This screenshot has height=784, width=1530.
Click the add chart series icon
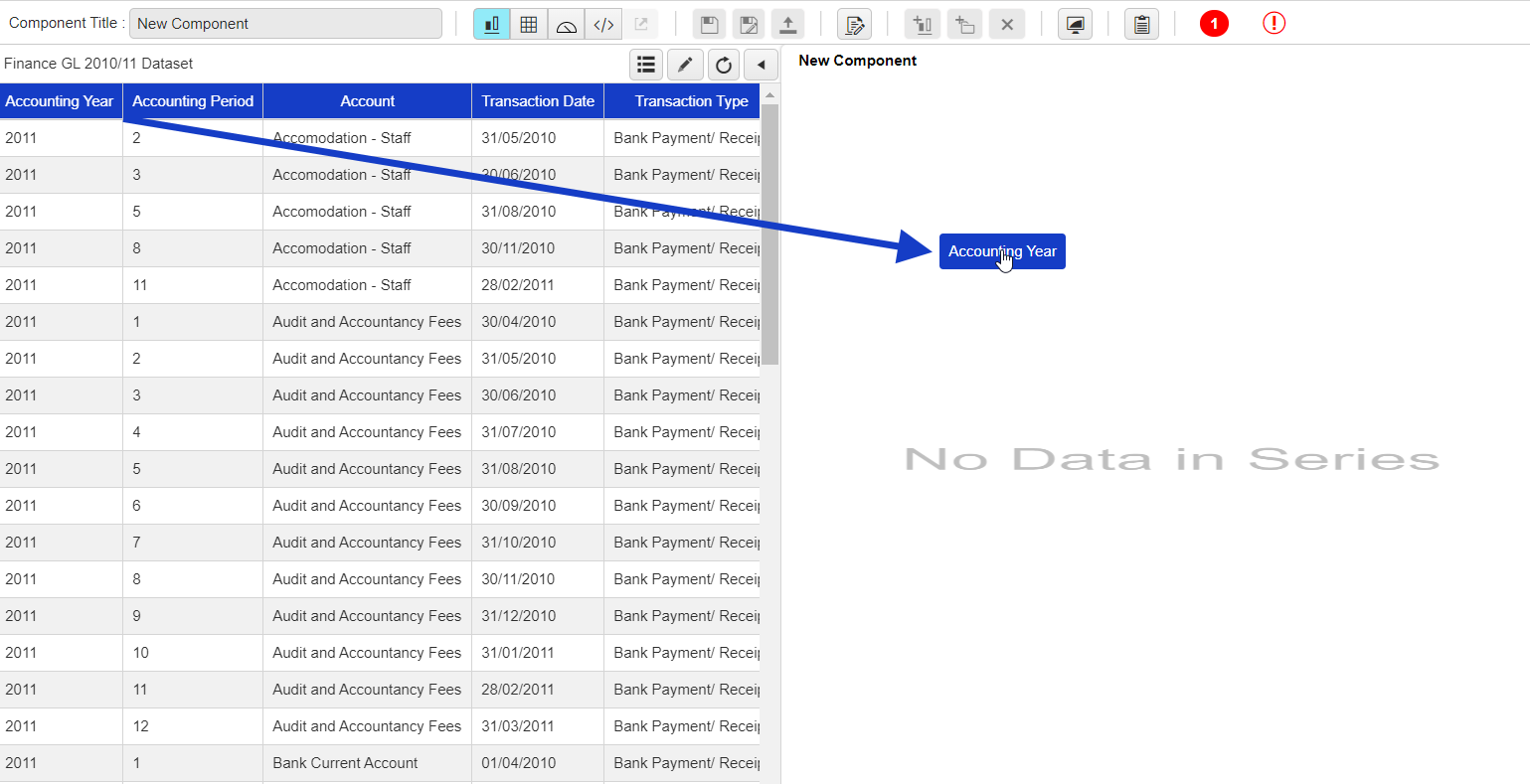pyautogui.click(x=923, y=25)
